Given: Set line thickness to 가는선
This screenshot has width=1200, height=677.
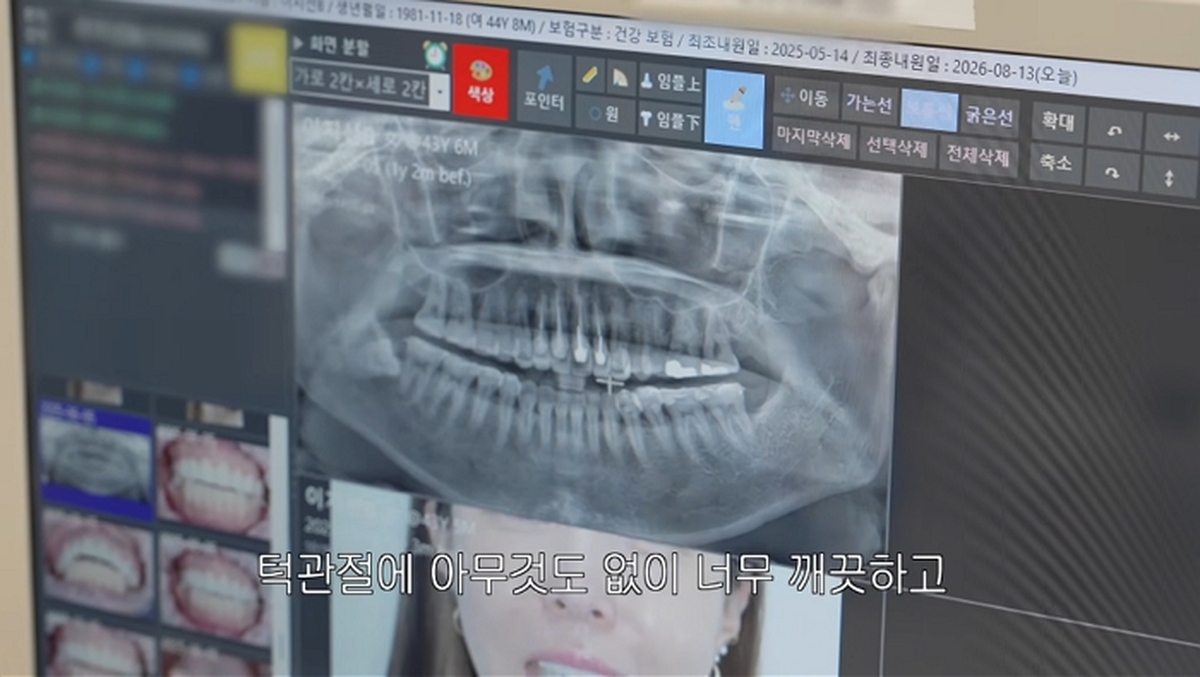Looking at the screenshot, I should click(869, 103).
